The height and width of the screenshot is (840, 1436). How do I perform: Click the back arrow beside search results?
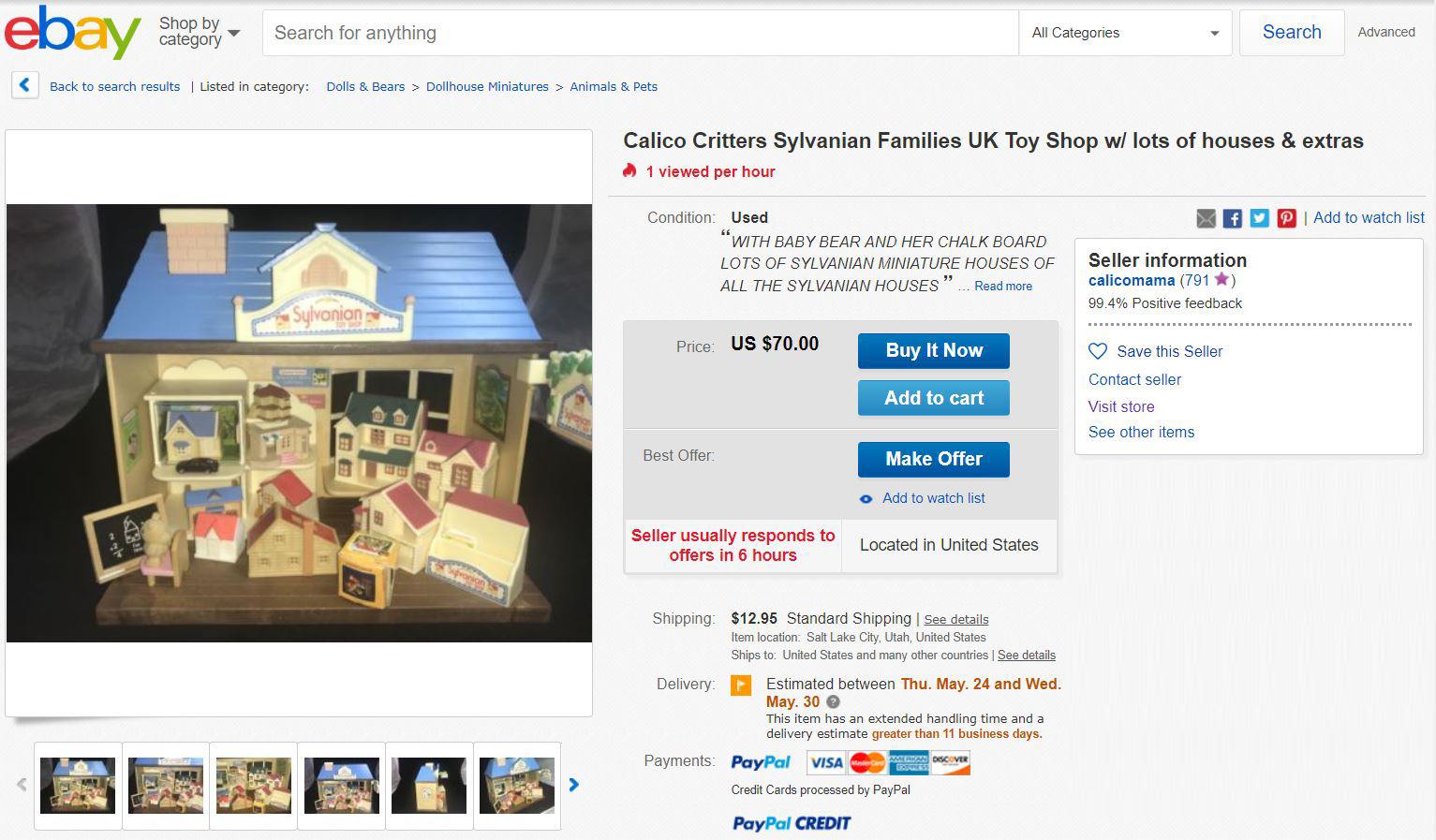[x=25, y=86]
